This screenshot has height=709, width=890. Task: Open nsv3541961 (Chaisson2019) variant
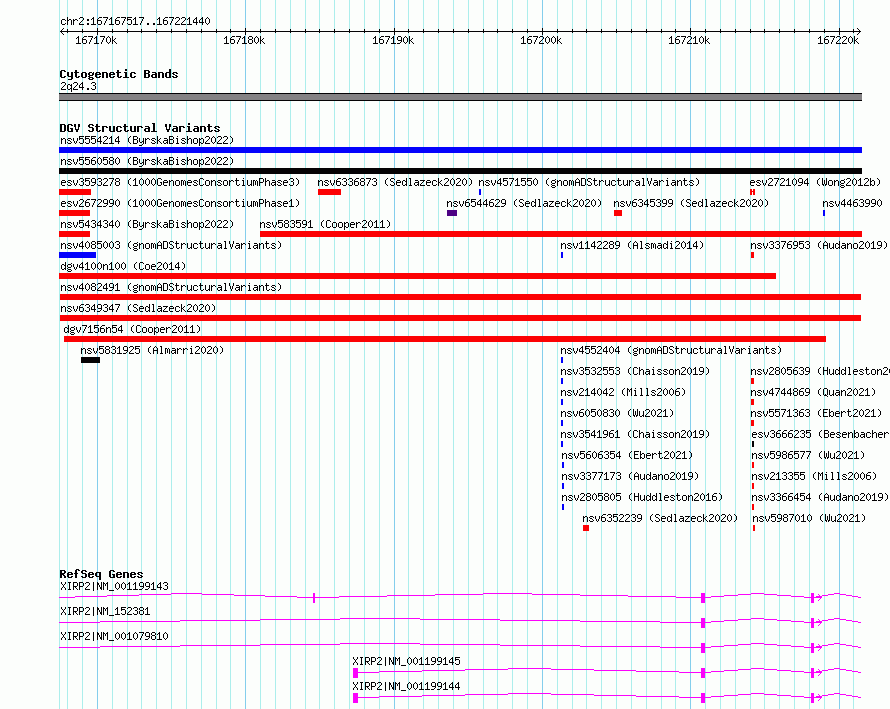coord(635,434)
